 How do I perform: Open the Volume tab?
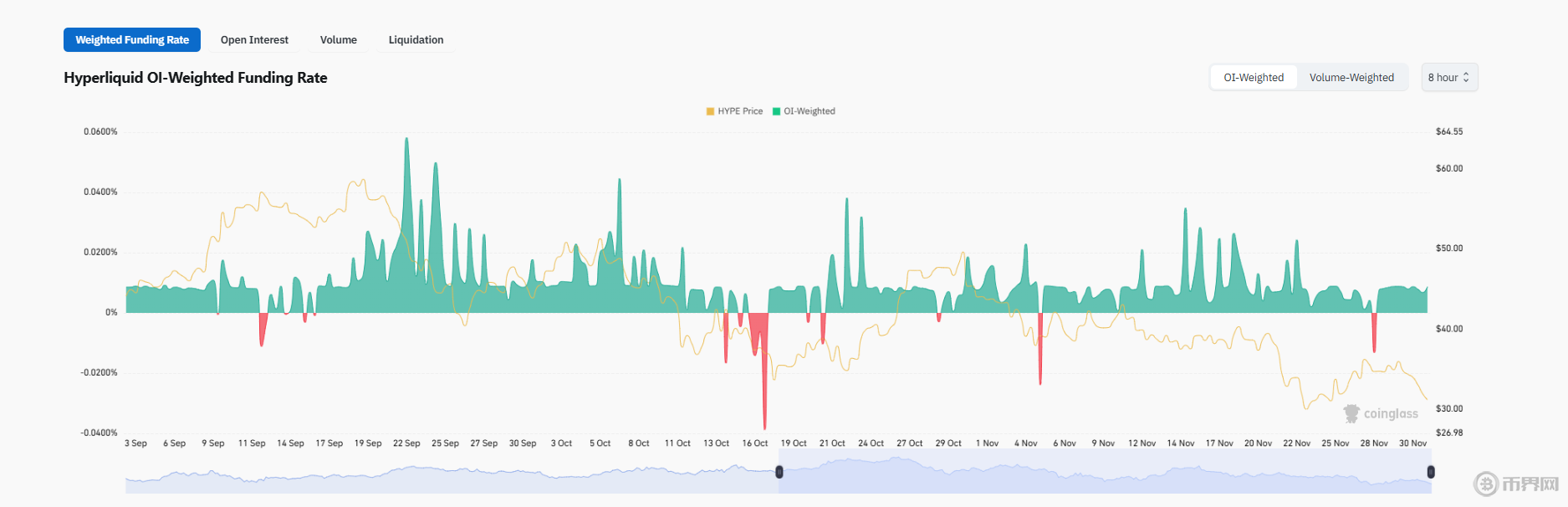pyautogui.click(x=339, y=39)
